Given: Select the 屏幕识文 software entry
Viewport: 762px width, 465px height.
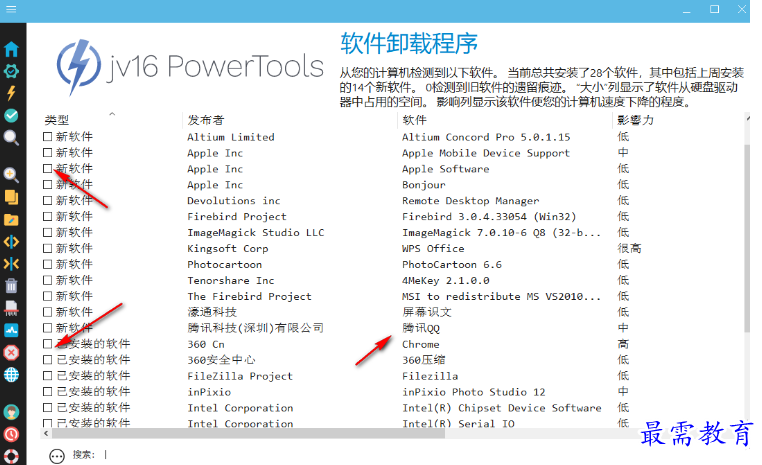Looking at the screenshot, I should click(x=427, y=312).
